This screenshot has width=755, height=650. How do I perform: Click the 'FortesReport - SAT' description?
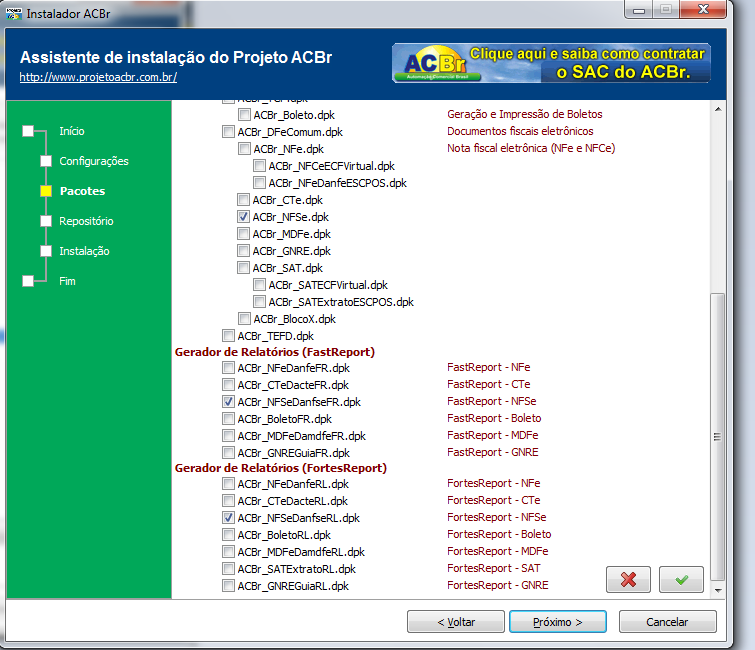pyautogui.click(x=494, y=568)
